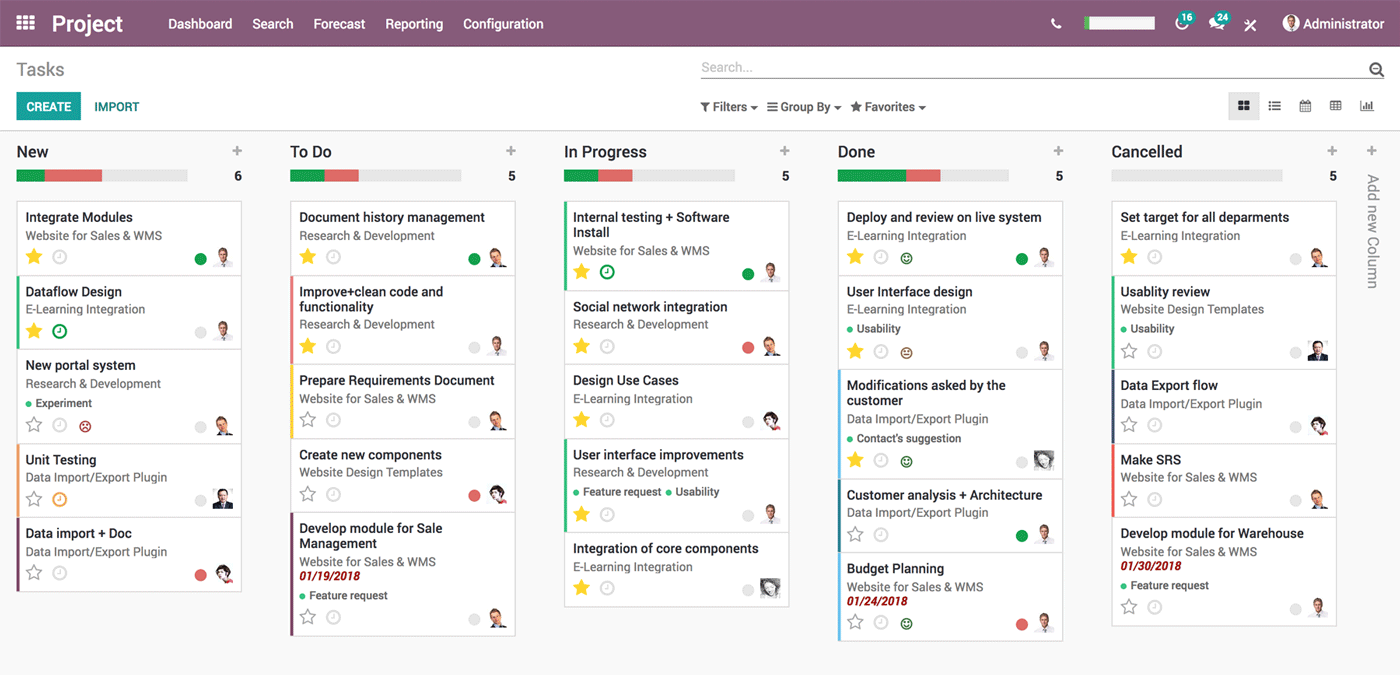Switch to the pivot table view
Viewport: 1400px width, 675px height.
(1335, 105)
